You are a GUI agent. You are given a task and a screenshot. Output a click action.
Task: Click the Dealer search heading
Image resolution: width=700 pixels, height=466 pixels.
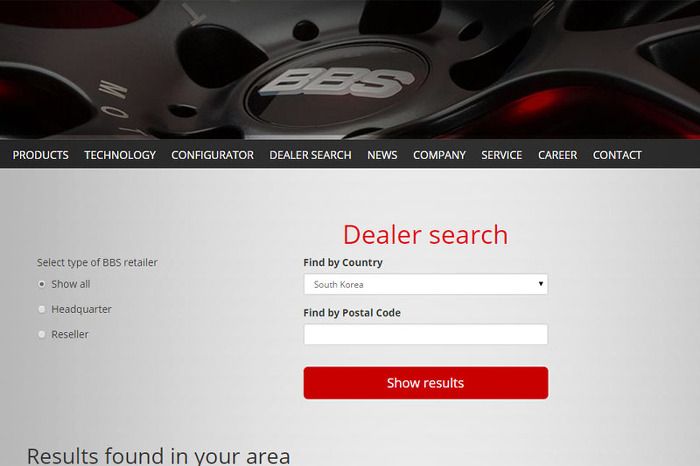tap(425, 235)
